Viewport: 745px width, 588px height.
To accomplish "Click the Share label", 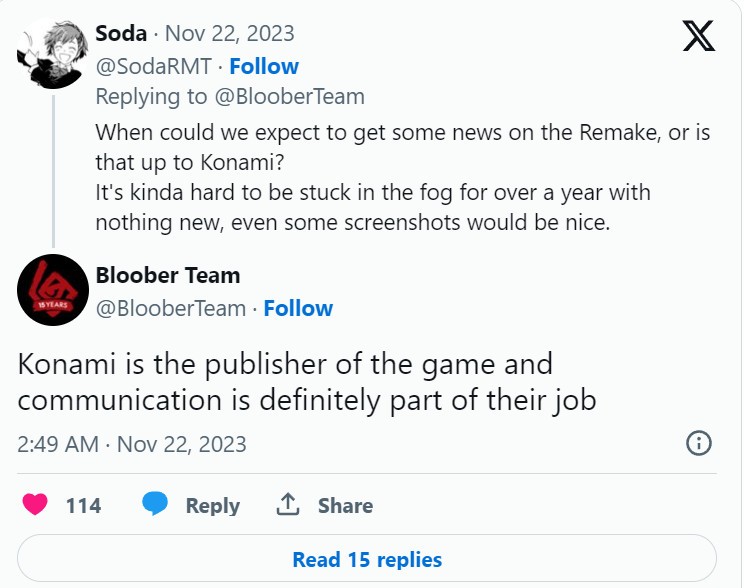I will [345, 506].
